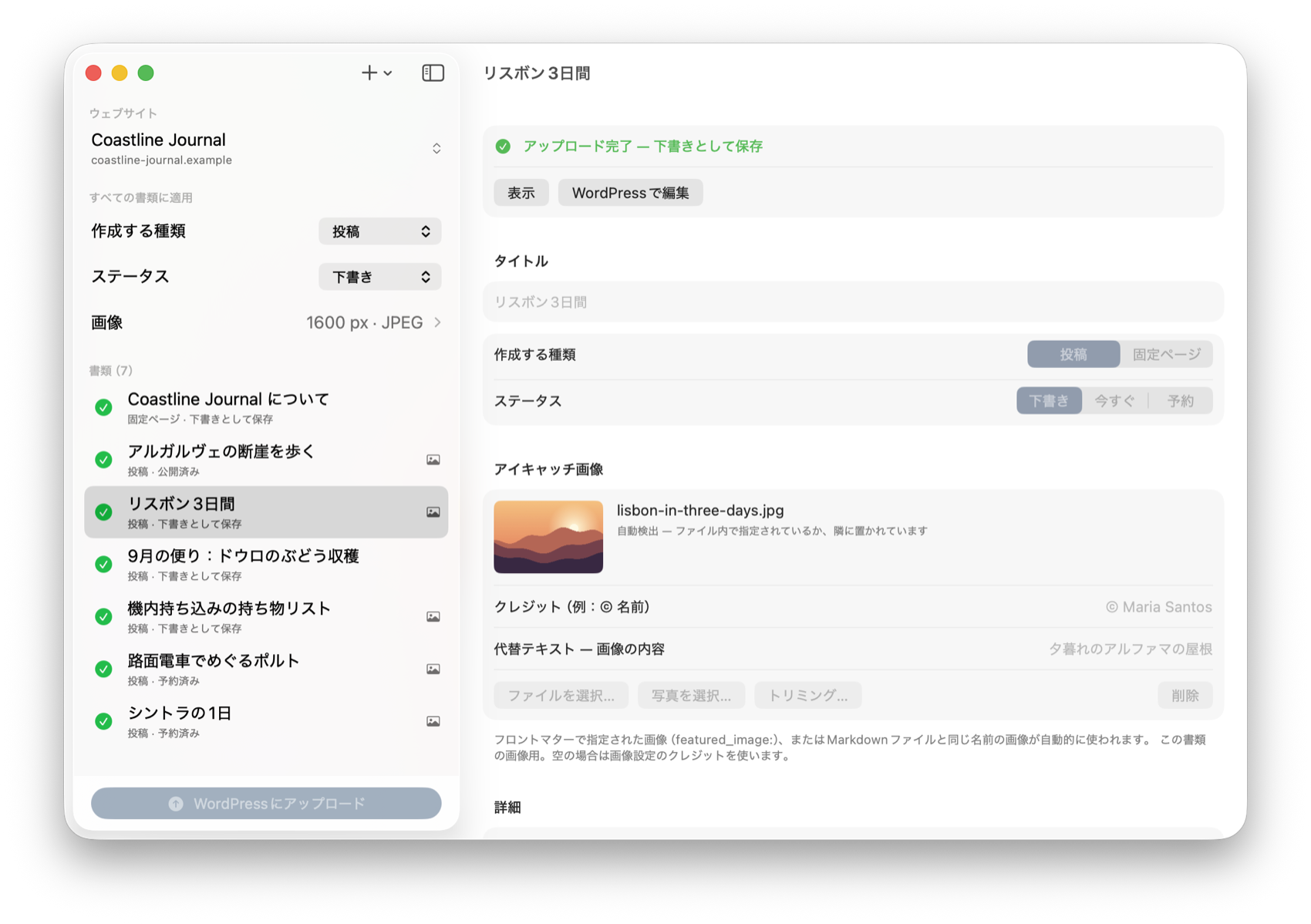
Task: Click the upload complete green checkmark icon
Action: (x=503, y=147)
